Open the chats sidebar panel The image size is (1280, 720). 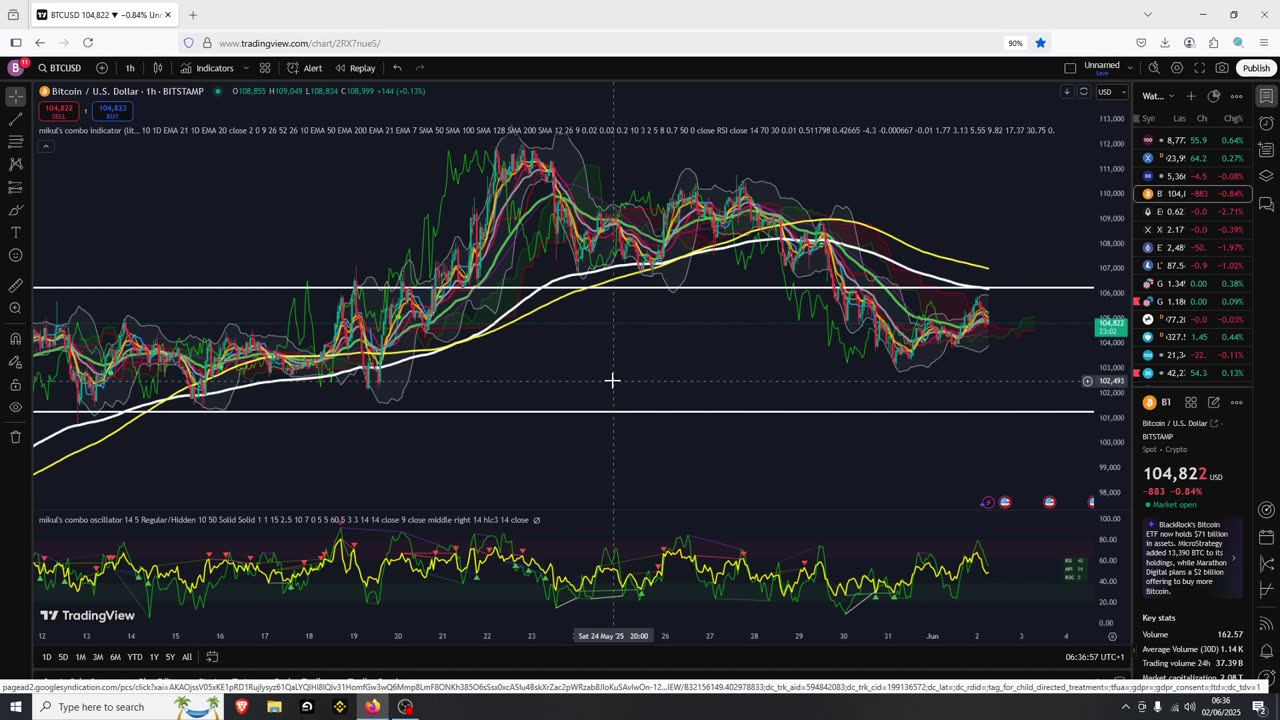pos(1266,204)
